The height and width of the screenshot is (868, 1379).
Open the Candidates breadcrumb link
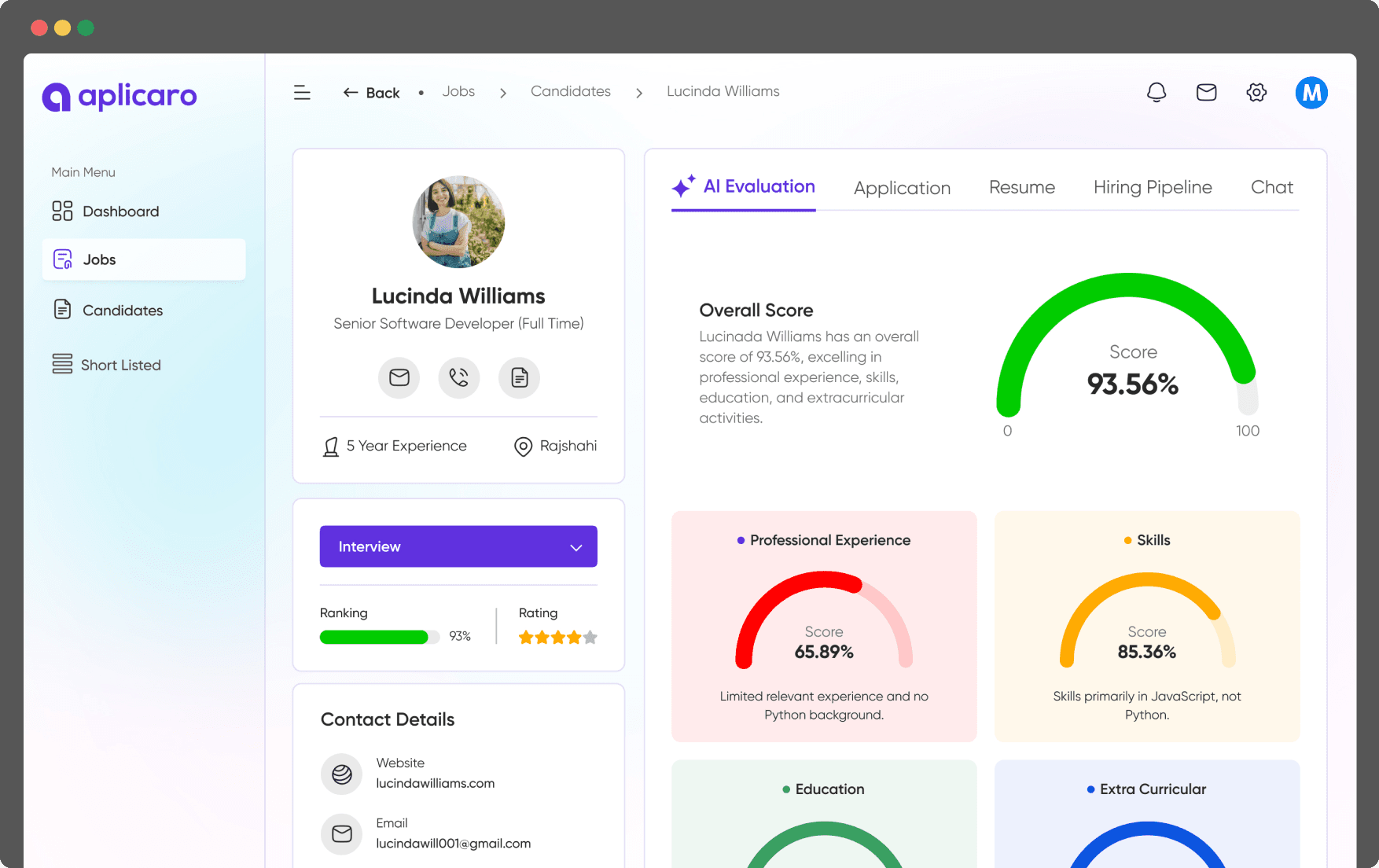tap(571, 91)
